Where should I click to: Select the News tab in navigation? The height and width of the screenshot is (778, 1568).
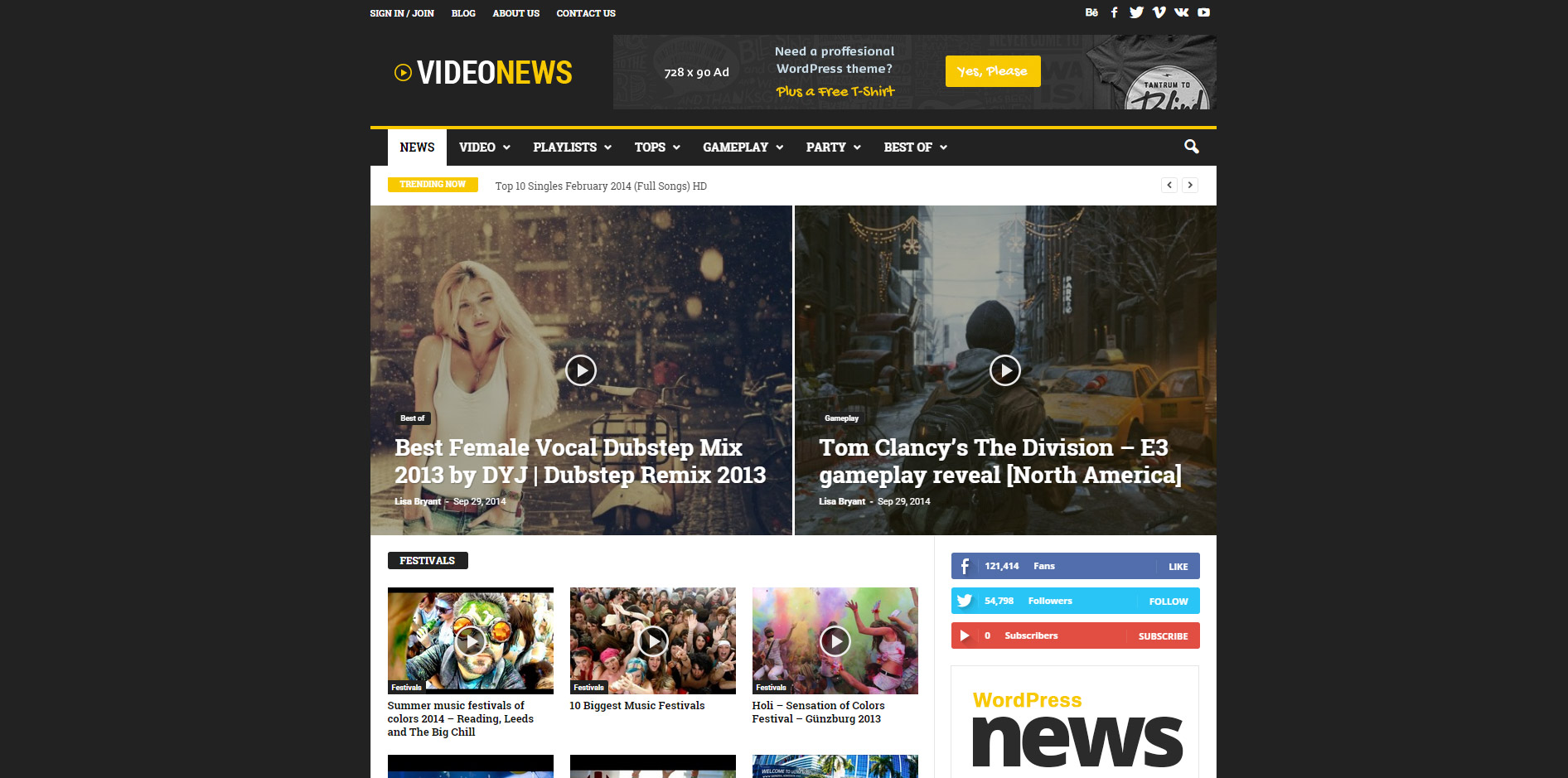417,147
